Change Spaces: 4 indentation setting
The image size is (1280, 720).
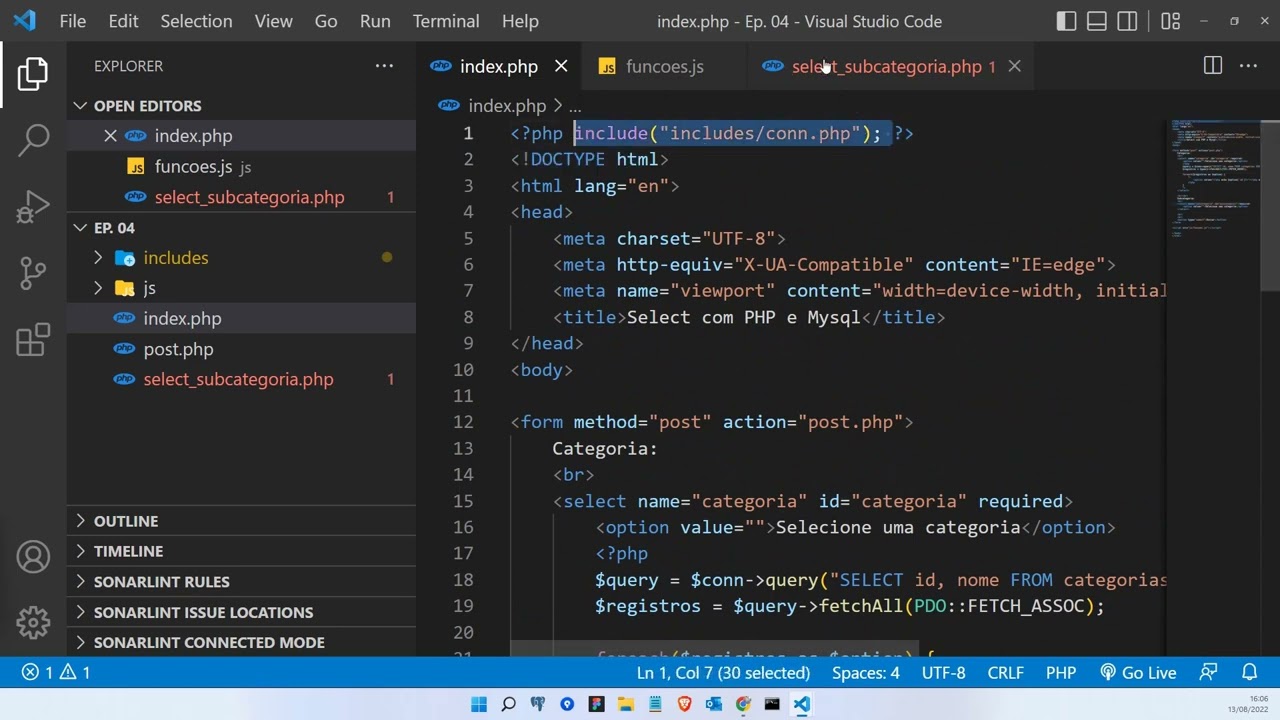pos(866,673)
